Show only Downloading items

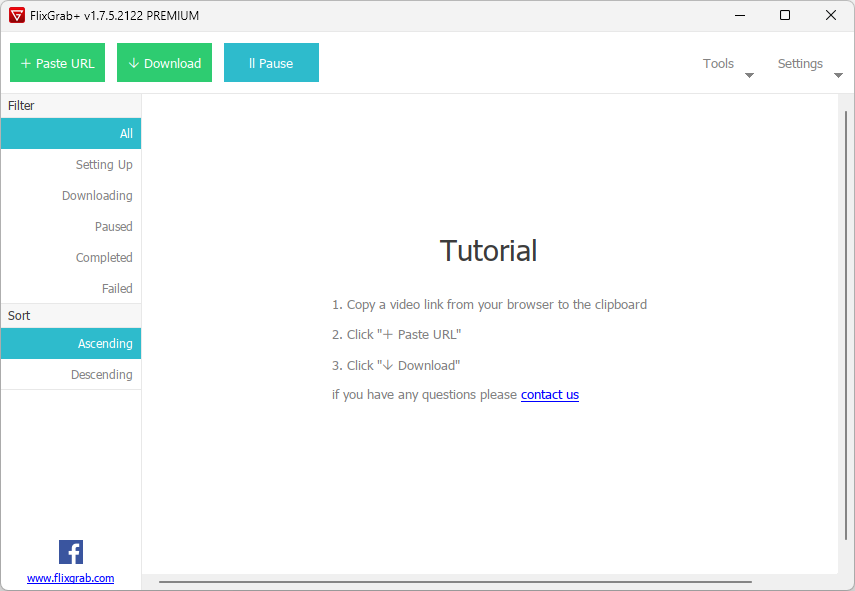(x=71, y=196)
